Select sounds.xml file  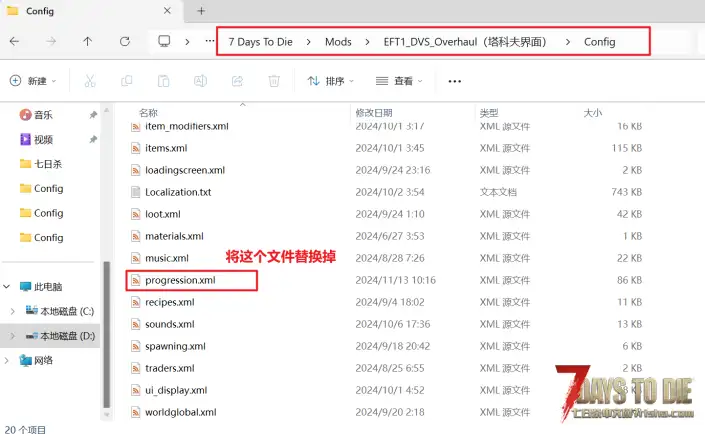(x=170, y=324)
